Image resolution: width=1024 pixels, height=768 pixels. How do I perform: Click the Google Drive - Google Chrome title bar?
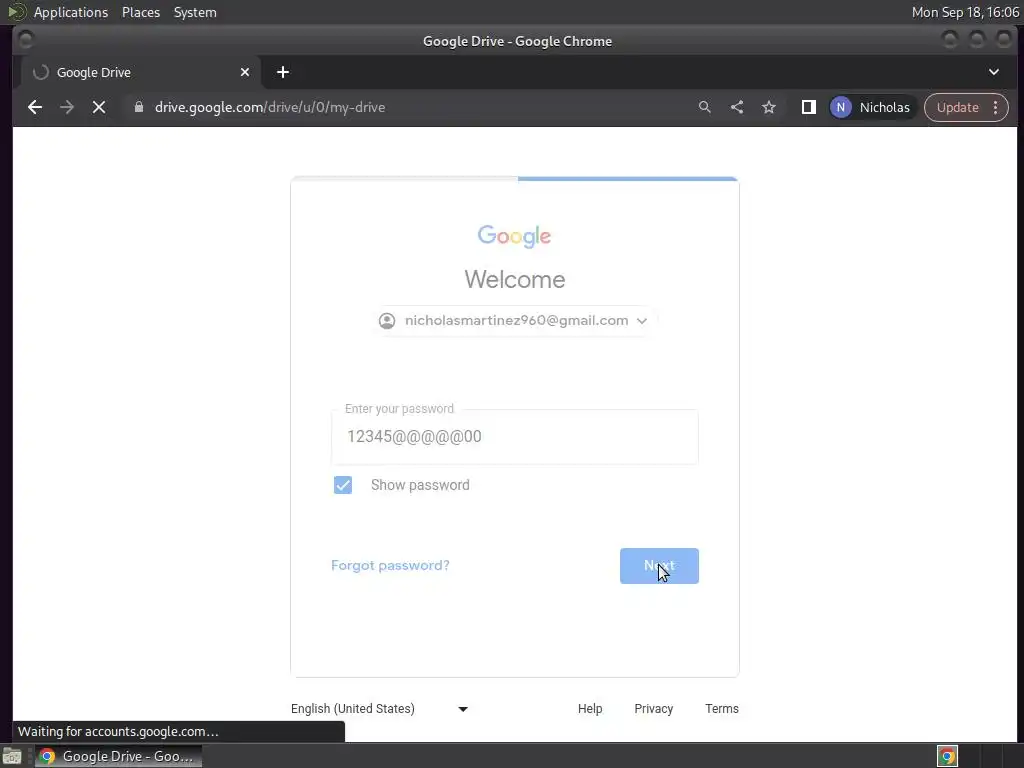click(x=517, y=41)
